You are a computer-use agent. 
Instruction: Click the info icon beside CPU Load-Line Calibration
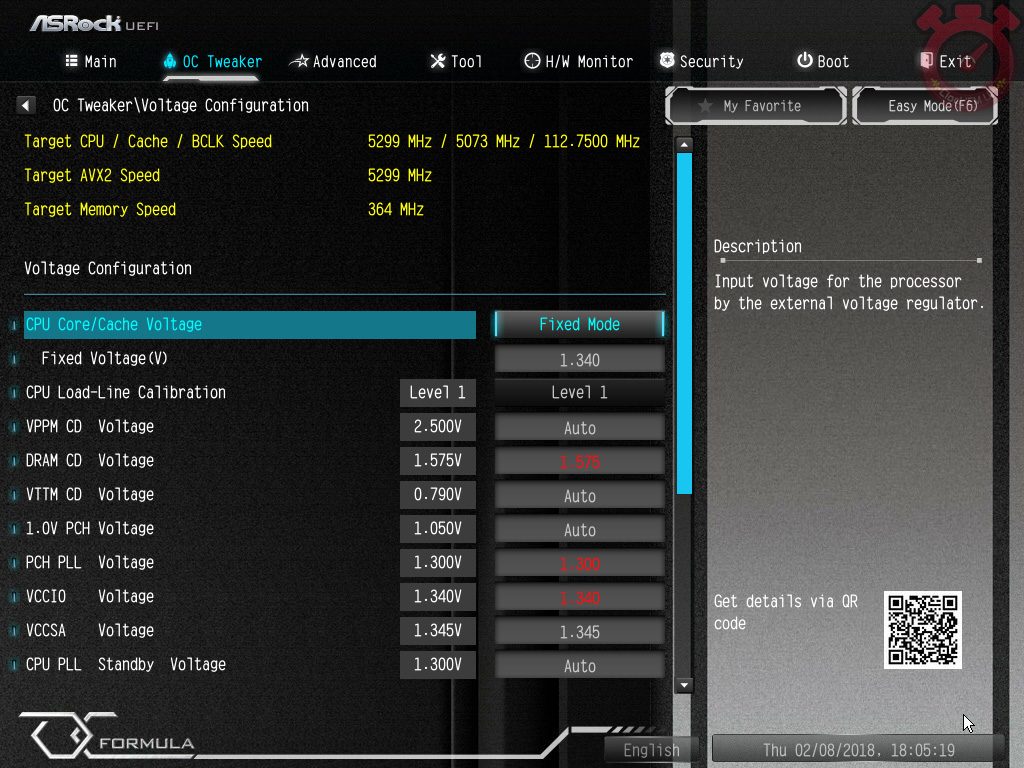click(14, 393)
